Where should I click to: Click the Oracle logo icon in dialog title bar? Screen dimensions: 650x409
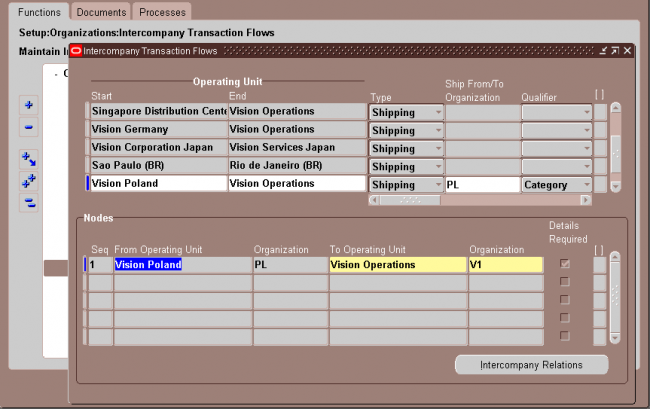[76, 51]
